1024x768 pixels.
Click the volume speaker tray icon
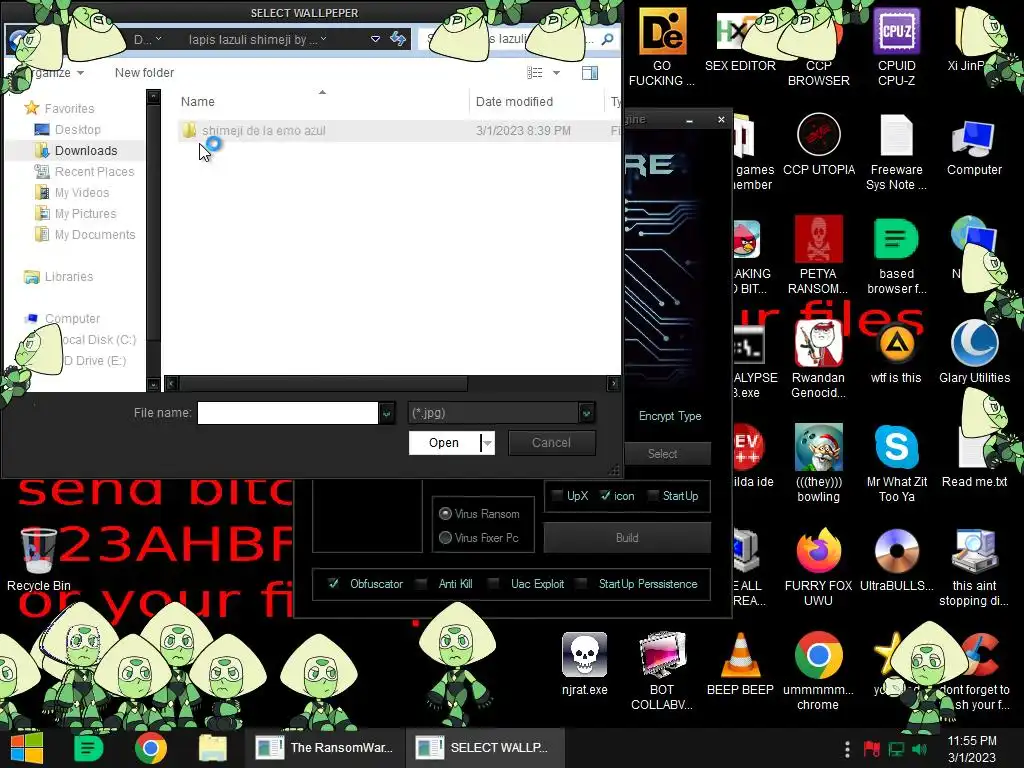[x=920, y=748]
